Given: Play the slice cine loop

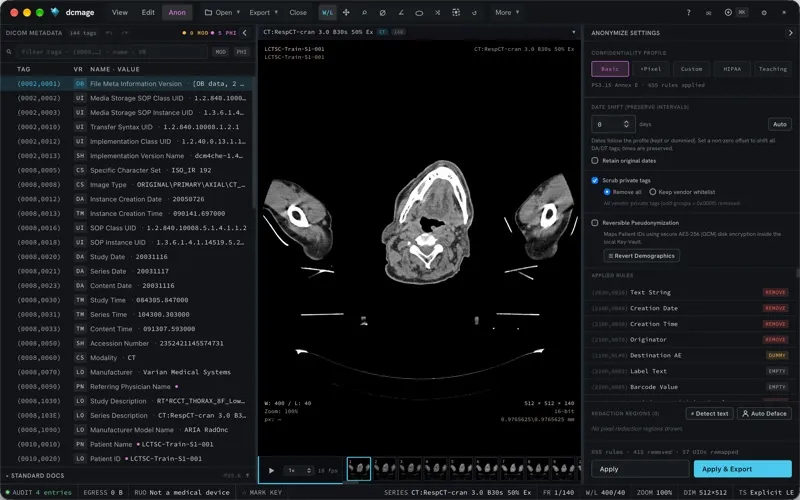Looking at the screenshot, I should pyautogui.click(x=271, y=470).
